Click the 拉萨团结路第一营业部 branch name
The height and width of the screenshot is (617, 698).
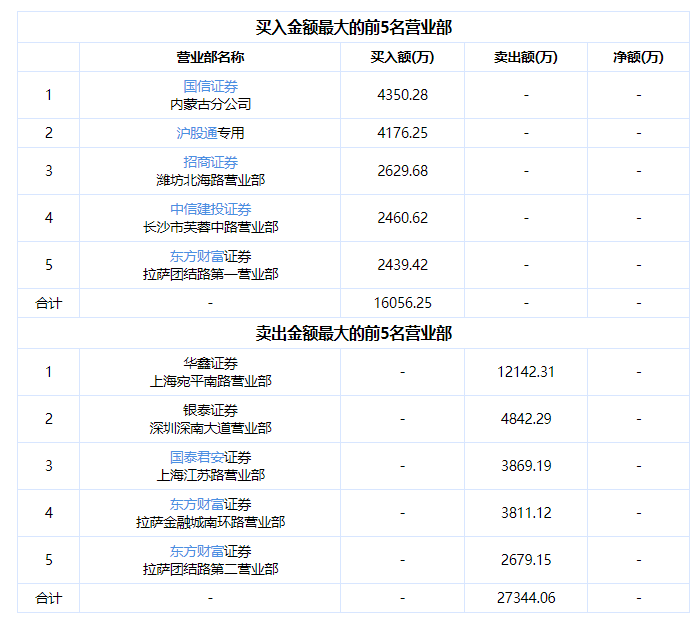[x=211, y=274]
